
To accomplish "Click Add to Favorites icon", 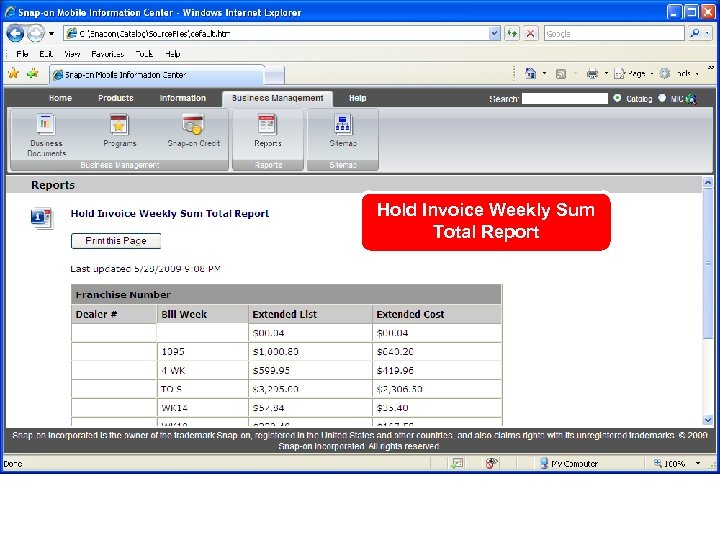I will coord(33,73).
